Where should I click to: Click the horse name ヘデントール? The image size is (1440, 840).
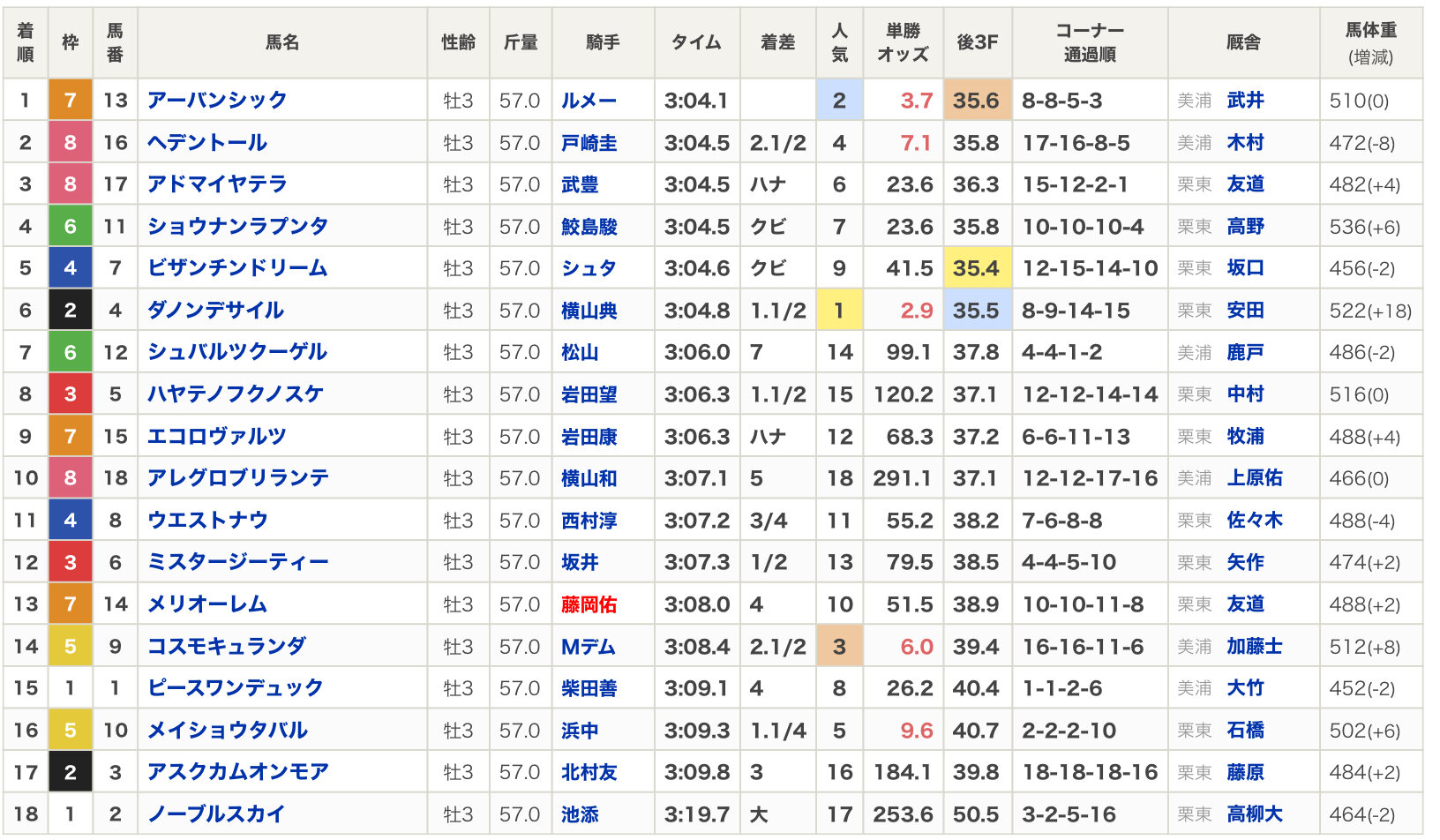(x=207, y=143)
